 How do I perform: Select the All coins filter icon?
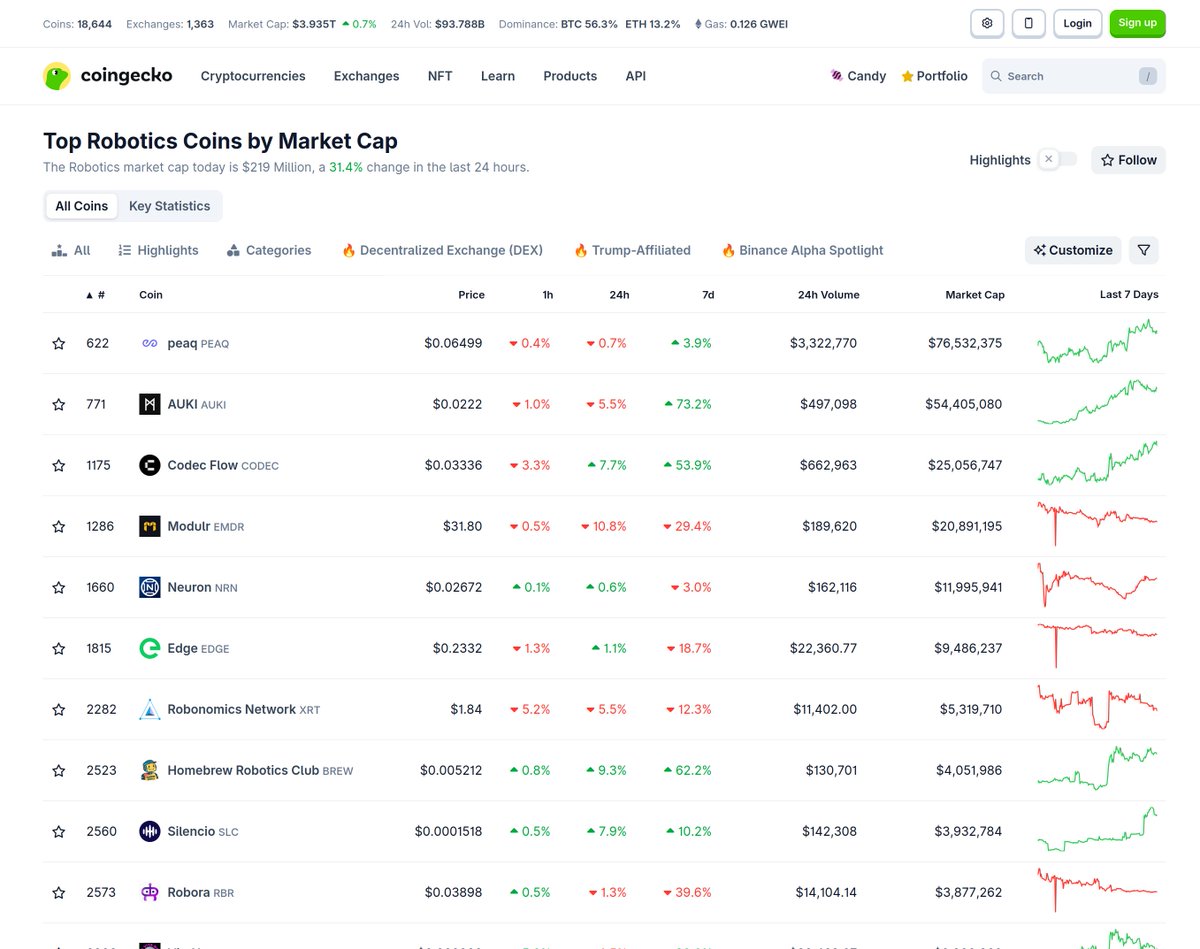(58, 249)
